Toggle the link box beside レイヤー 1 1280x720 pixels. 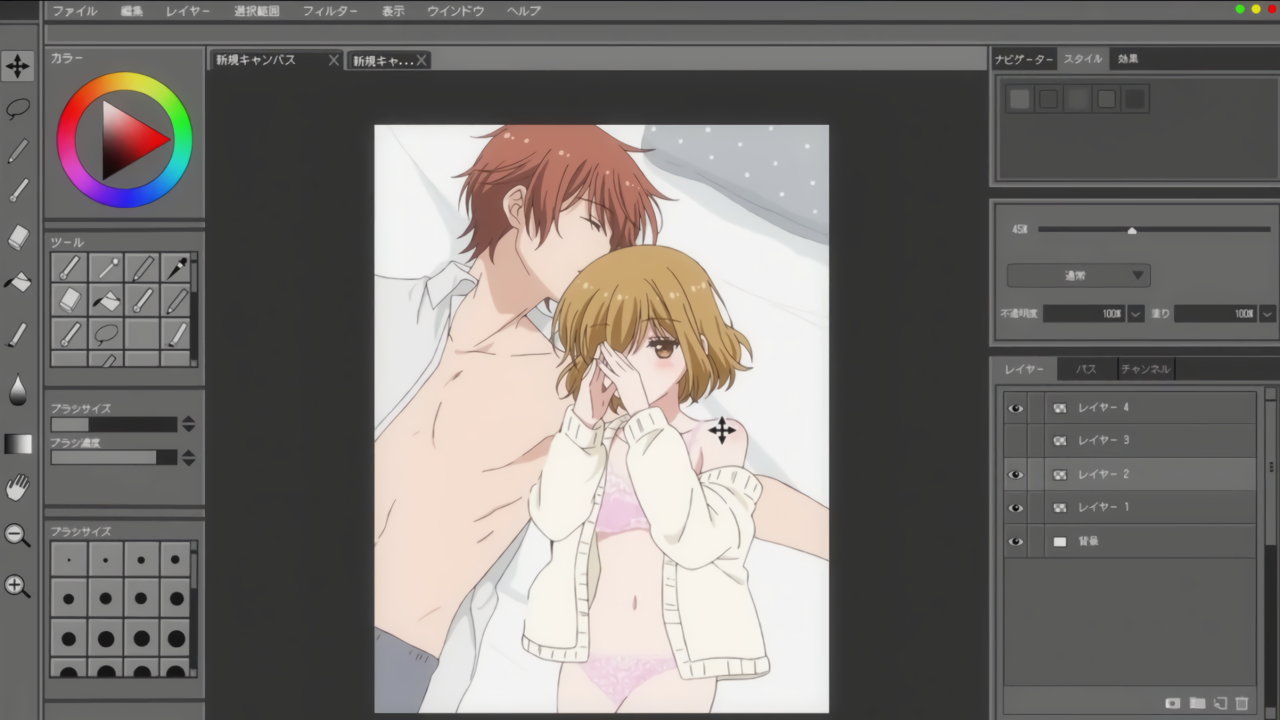click(1036, 507)
